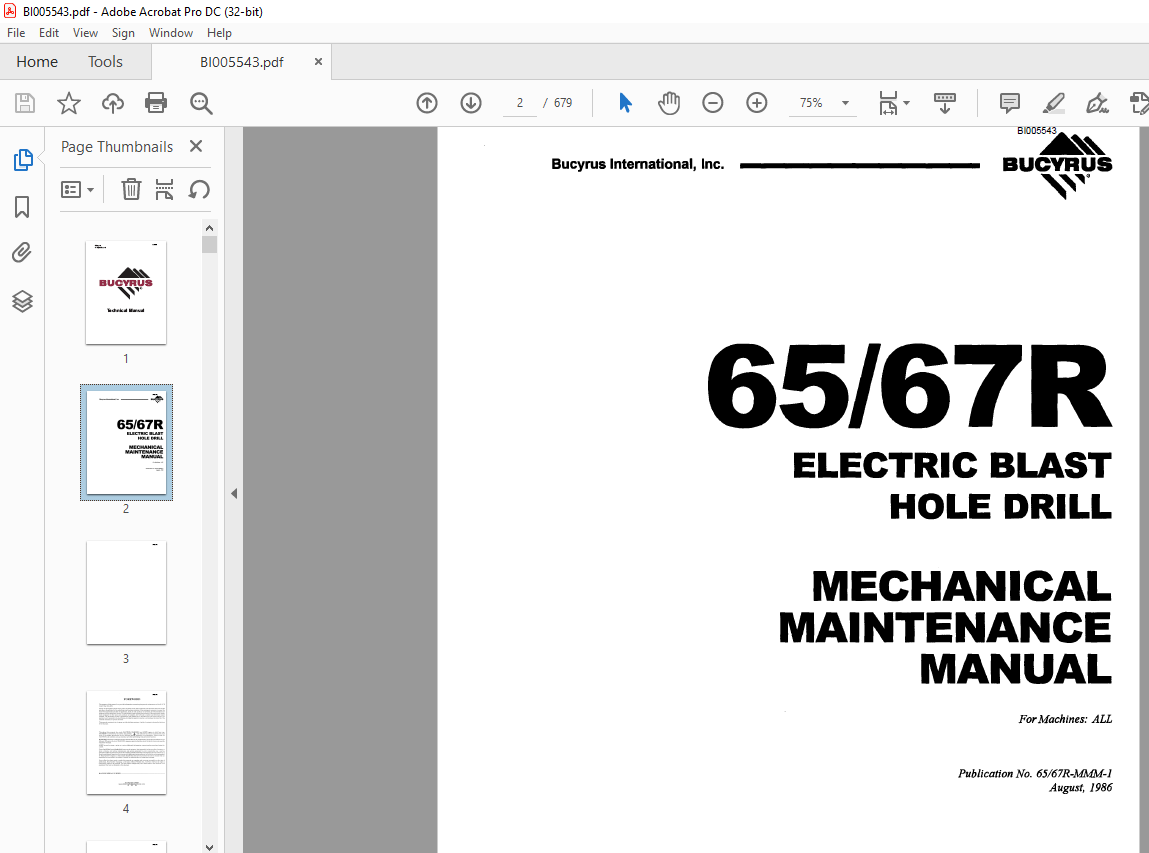Click 'Publication No. 65/67R-MMM-1' text
The width and height of the screenshot is (1149, 853).
click(x=1035, y=773)
